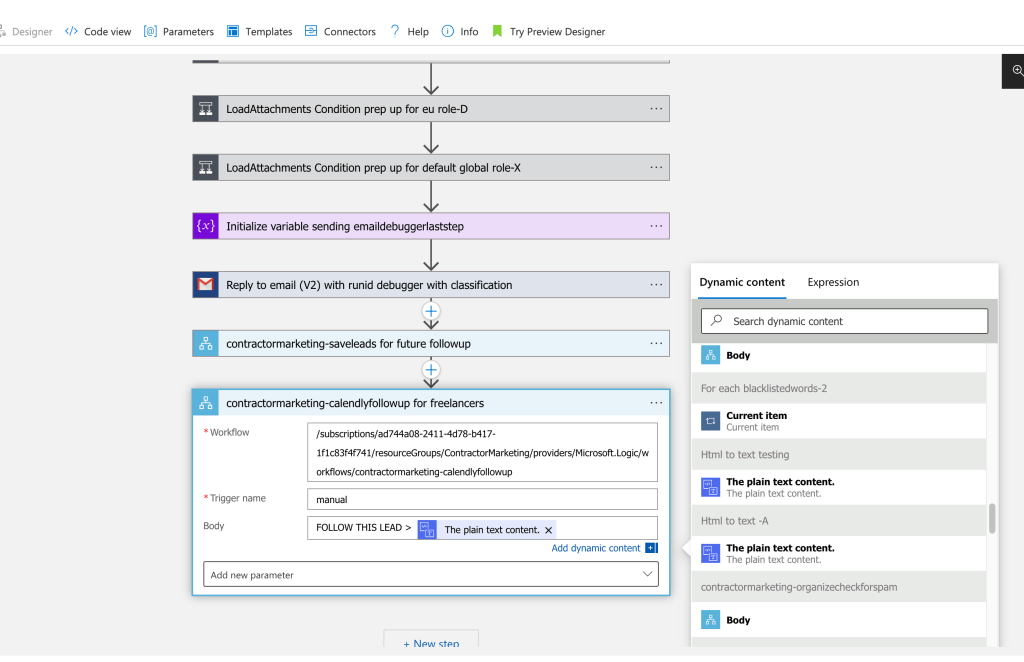The height and width of the screenshot is (662, 1024).
Task: Select the first Body item in dynamic content list
Action: [x=839, y=356]
